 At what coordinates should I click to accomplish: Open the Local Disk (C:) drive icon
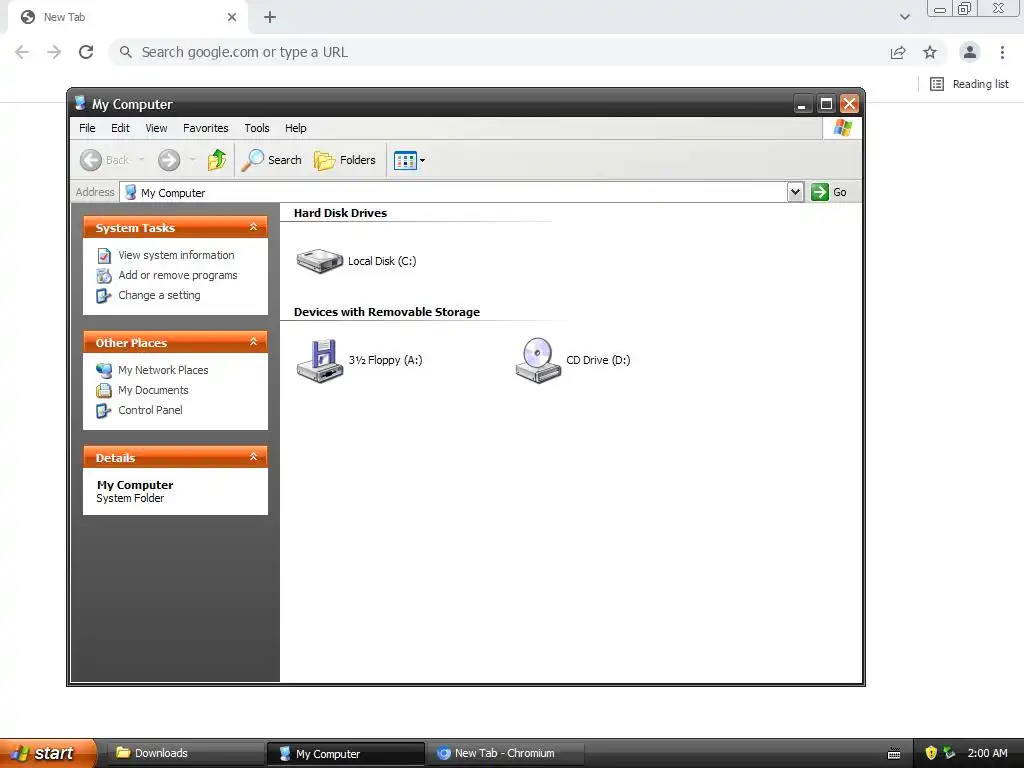pos(319,261)
